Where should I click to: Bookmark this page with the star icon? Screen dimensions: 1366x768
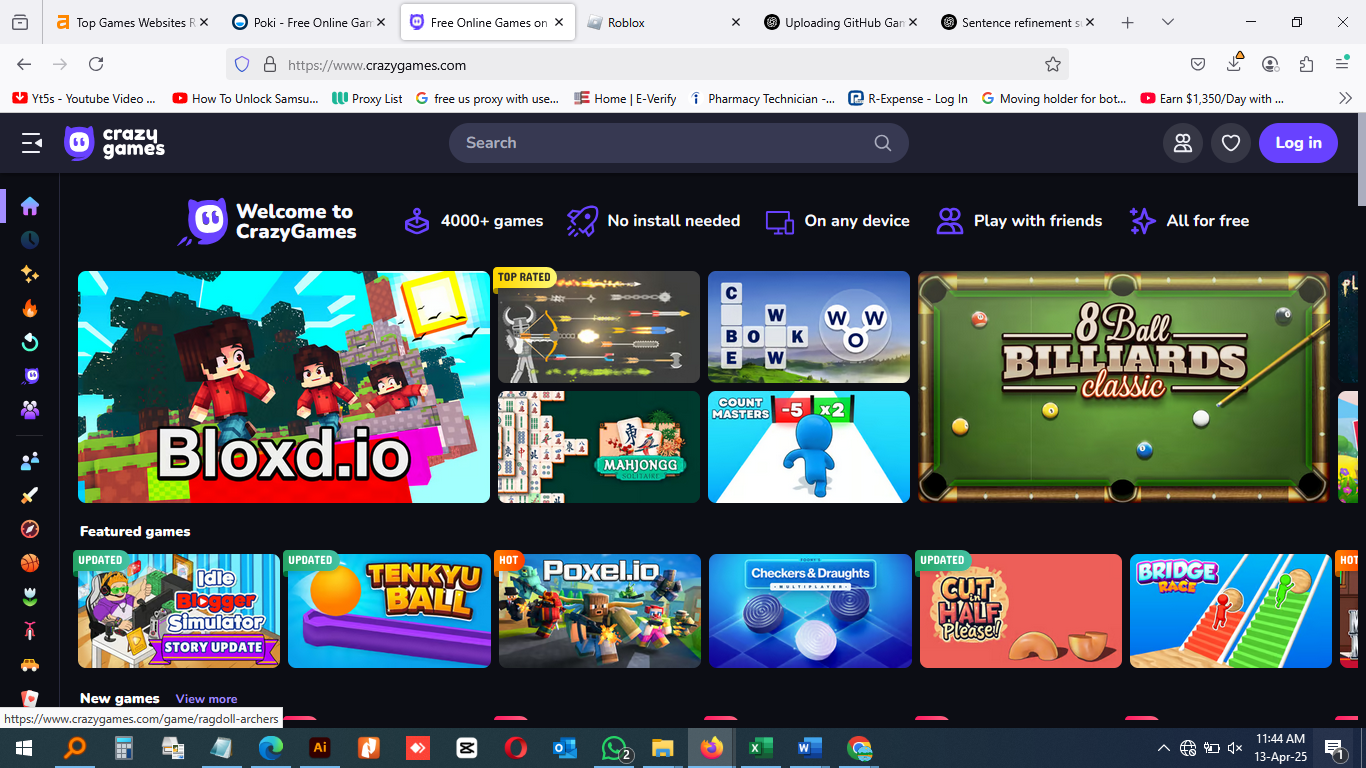[1052, 64]
